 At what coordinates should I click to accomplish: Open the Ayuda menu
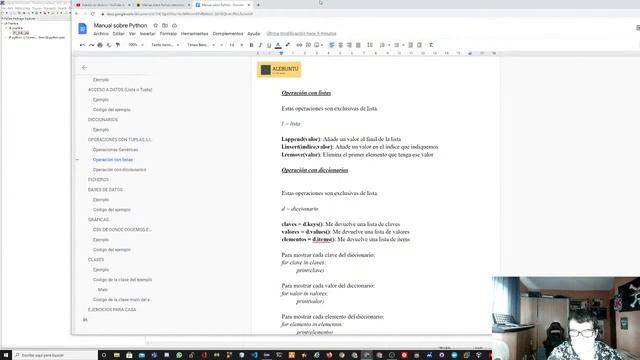254,33
